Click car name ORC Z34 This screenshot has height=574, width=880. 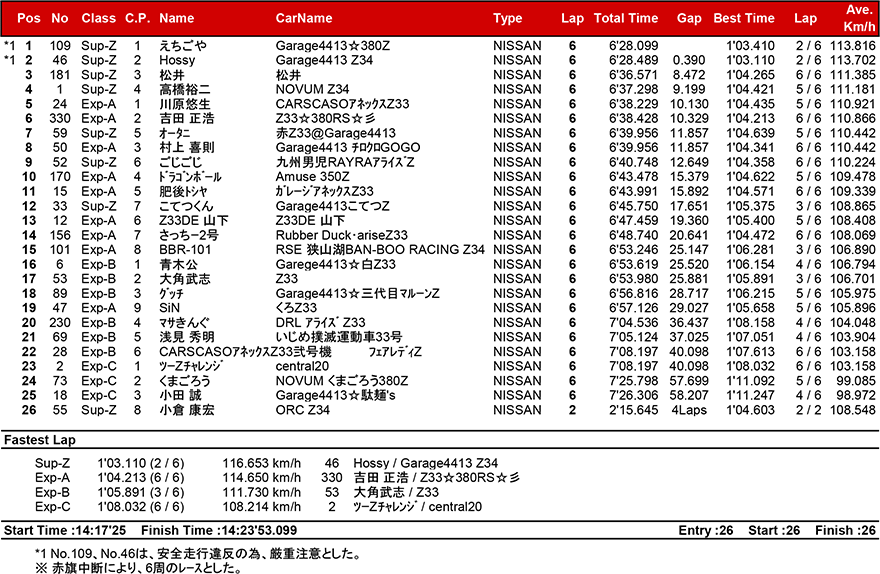[302, 410]
